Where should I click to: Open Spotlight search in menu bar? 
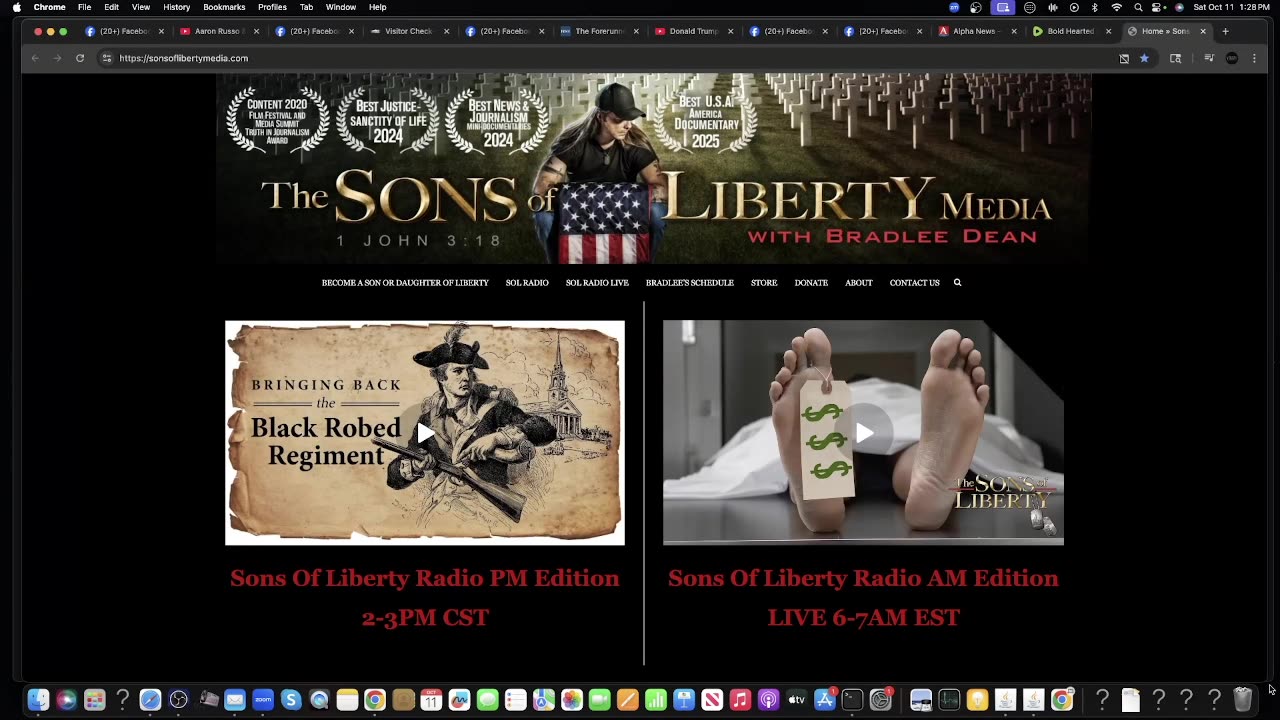(x=1138, y=7)
